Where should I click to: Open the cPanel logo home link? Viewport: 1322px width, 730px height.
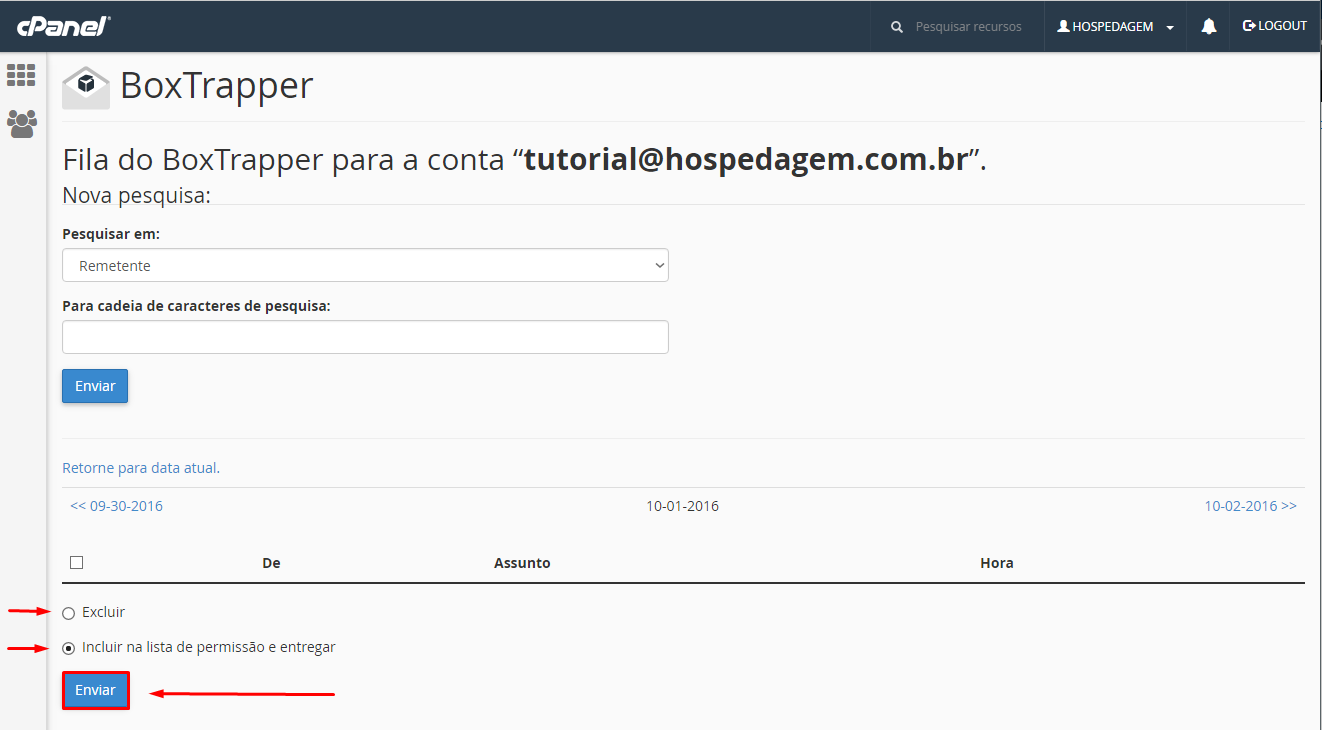point(62,26)
